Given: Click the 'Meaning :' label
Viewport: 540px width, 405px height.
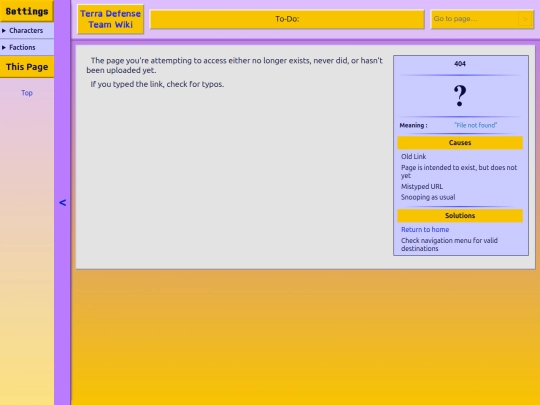Looking at the screenshot, I should point(413,125).
